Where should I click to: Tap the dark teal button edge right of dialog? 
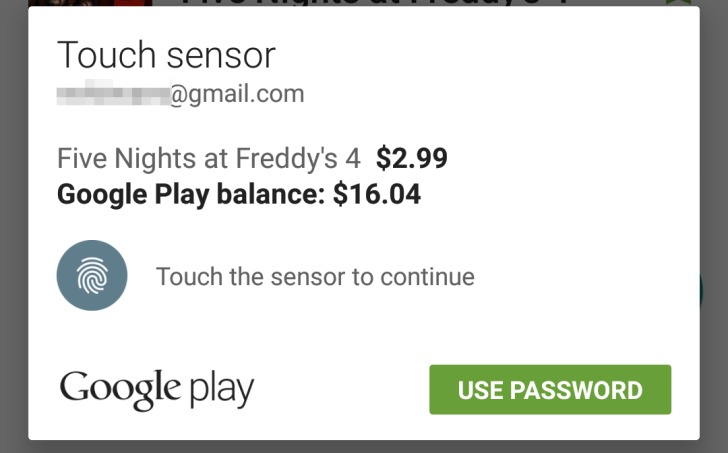702,290
